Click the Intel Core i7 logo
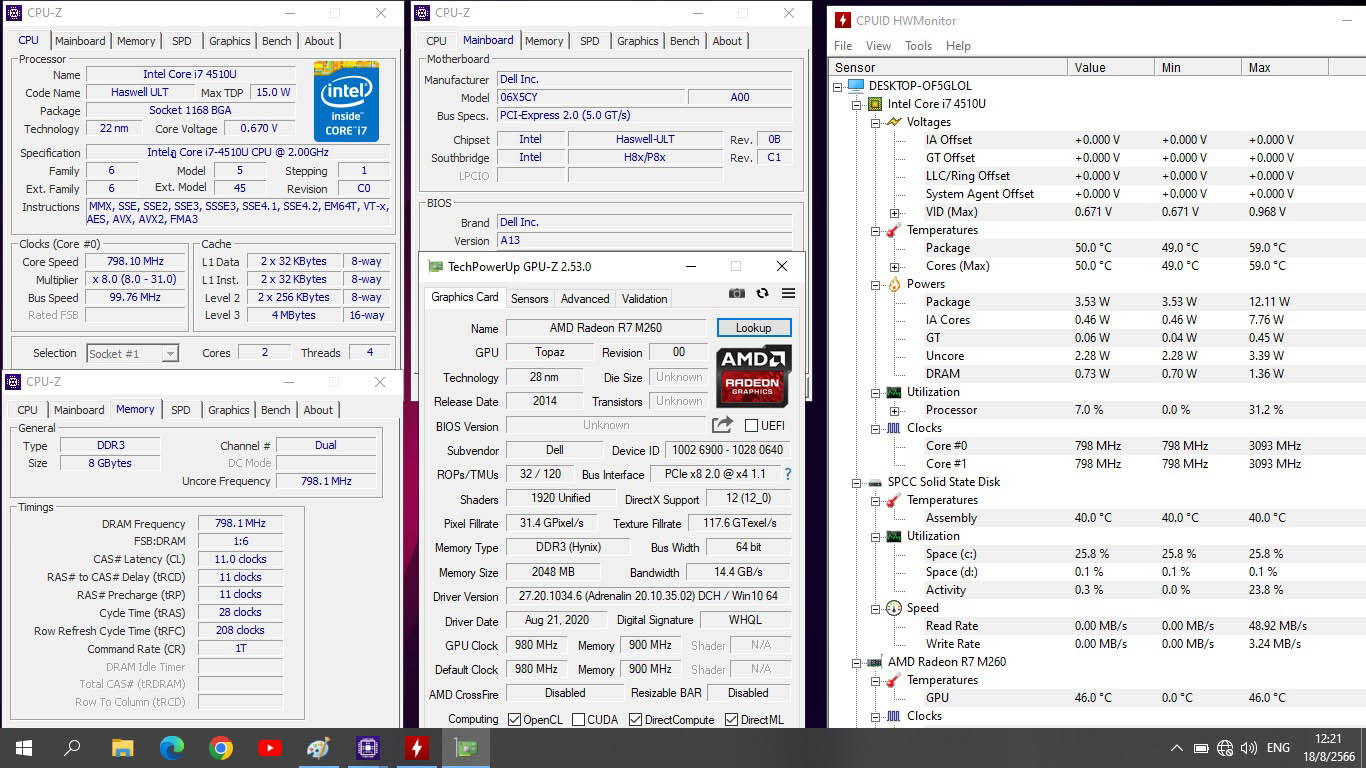 click(346, 101)
